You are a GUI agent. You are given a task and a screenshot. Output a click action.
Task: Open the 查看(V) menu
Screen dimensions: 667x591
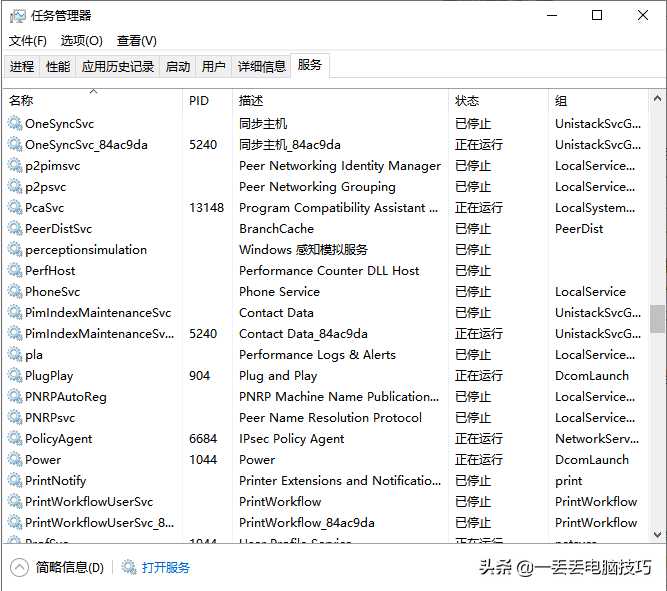[137, 41]
